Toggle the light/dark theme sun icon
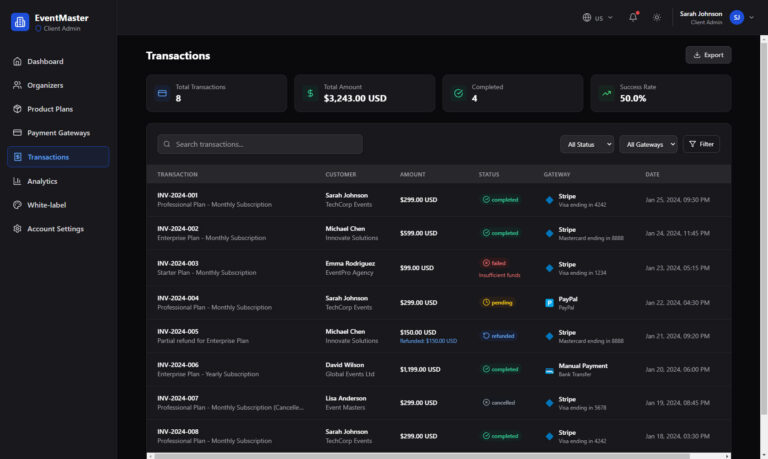 (x=657, y=17)
